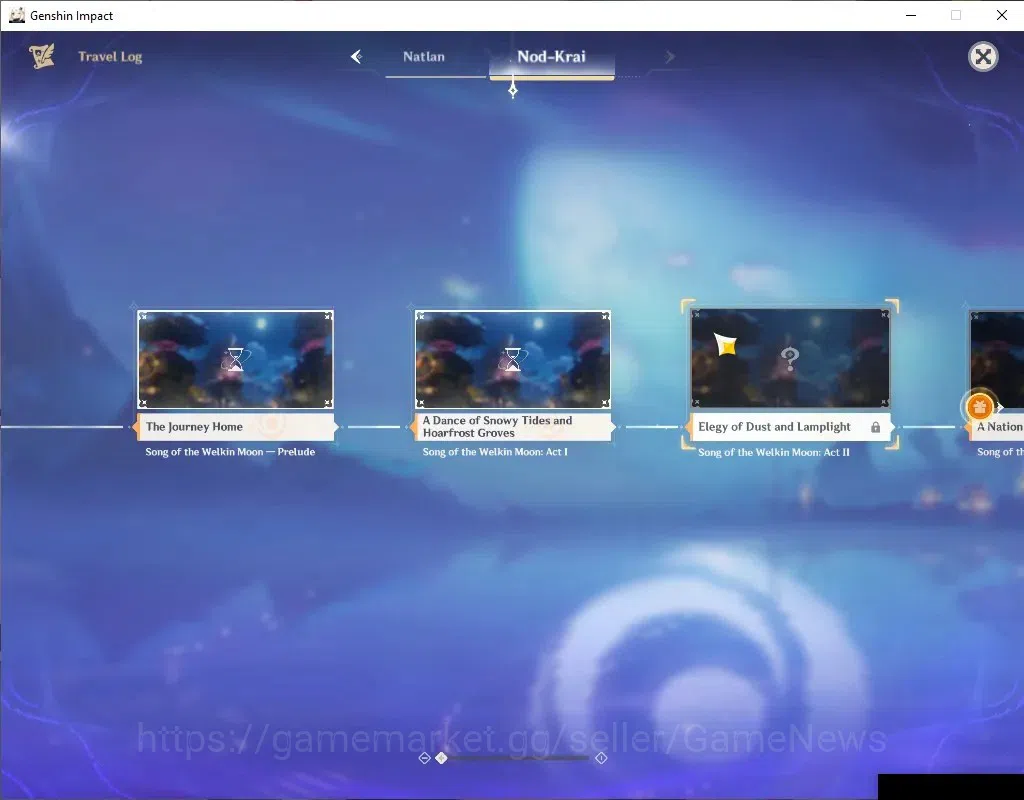
Task: Click the Travel Log scroll icon
Action: point(42,56)
